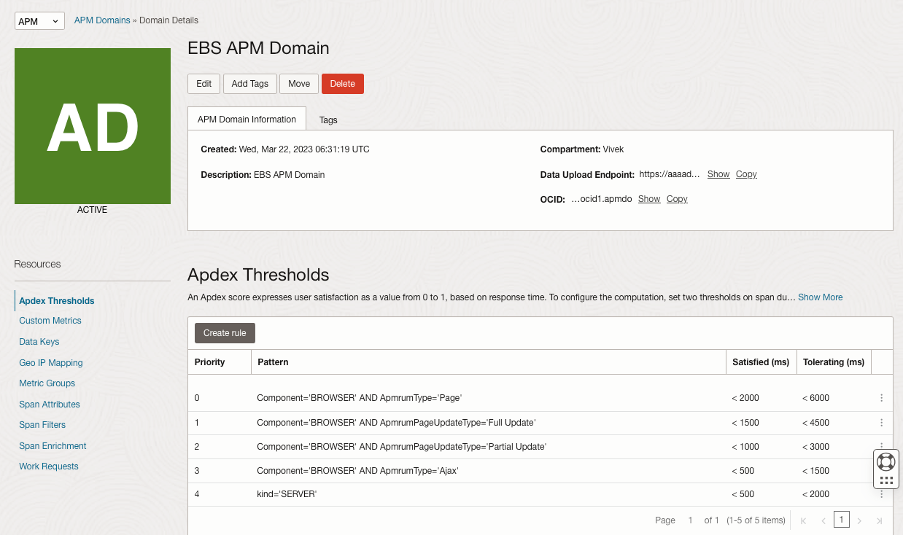This screenshot has height=536, width=904.
Task: Click the '< 3000' tolerating value
Action: tap(816, 447)
